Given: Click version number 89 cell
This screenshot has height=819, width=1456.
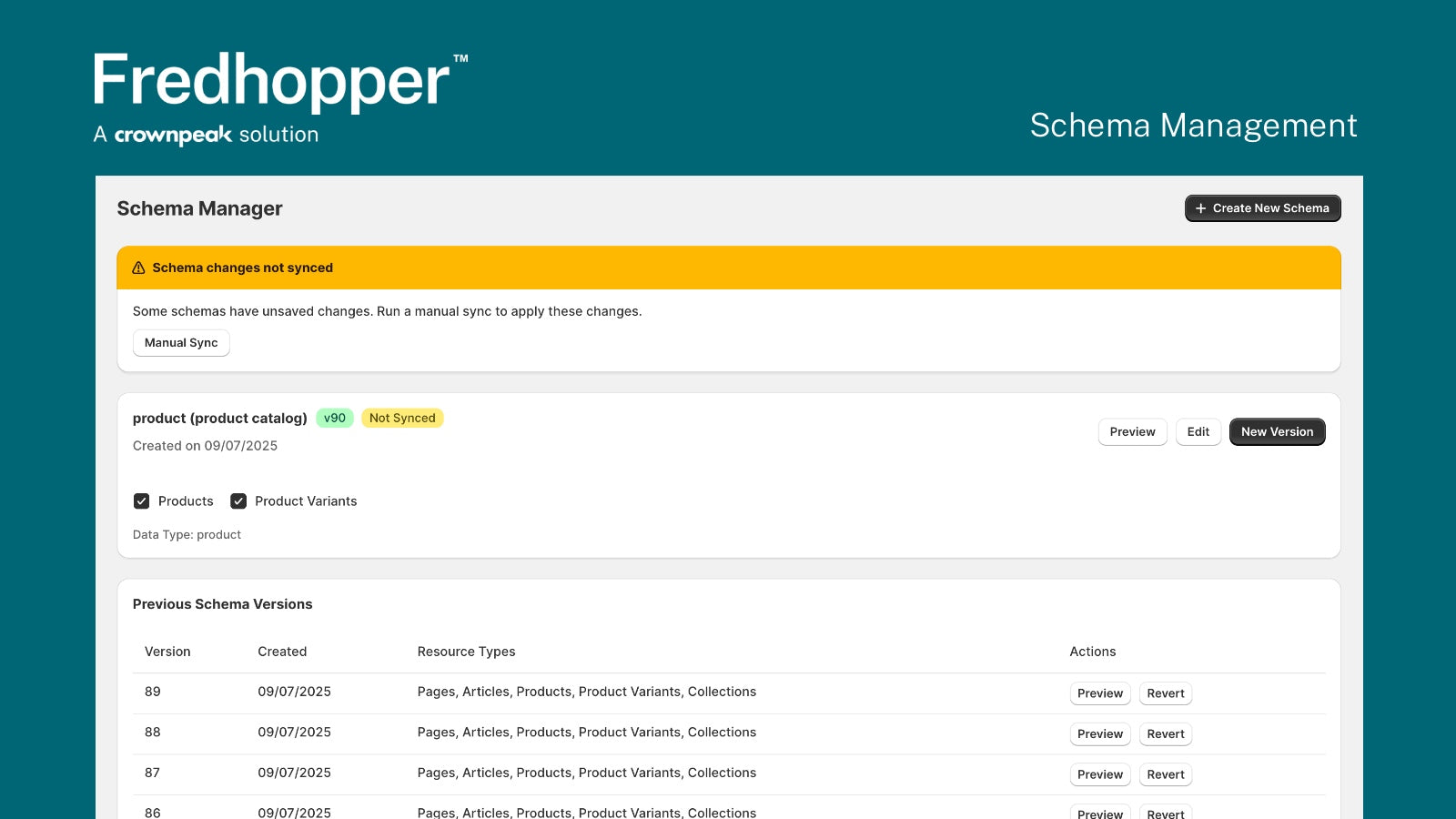Looking at the screenshot, I should point(152,692).
